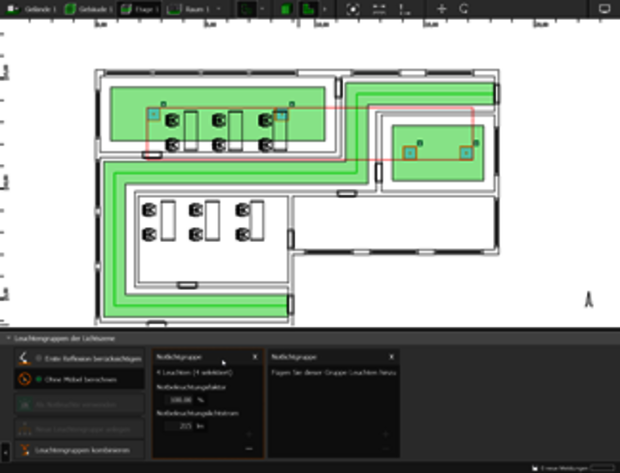620x473 pixels.
Task: Click the monitor icon at top right
Action: click(x=604, y=8)
